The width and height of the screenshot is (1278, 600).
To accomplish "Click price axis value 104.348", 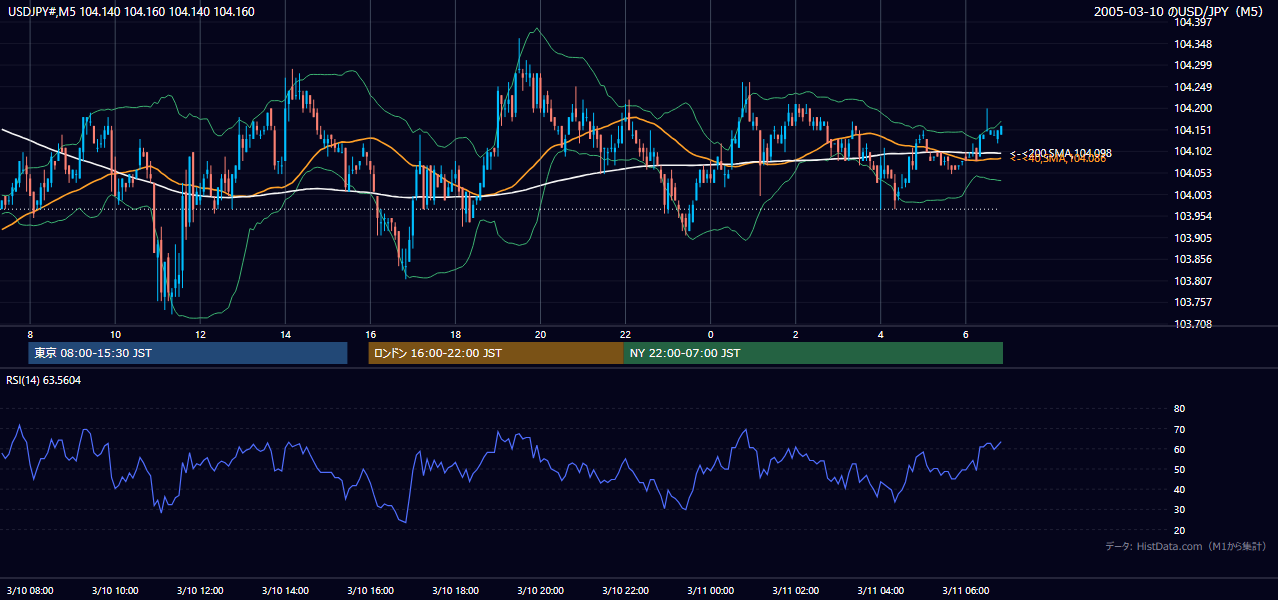I will point(1193,44).
